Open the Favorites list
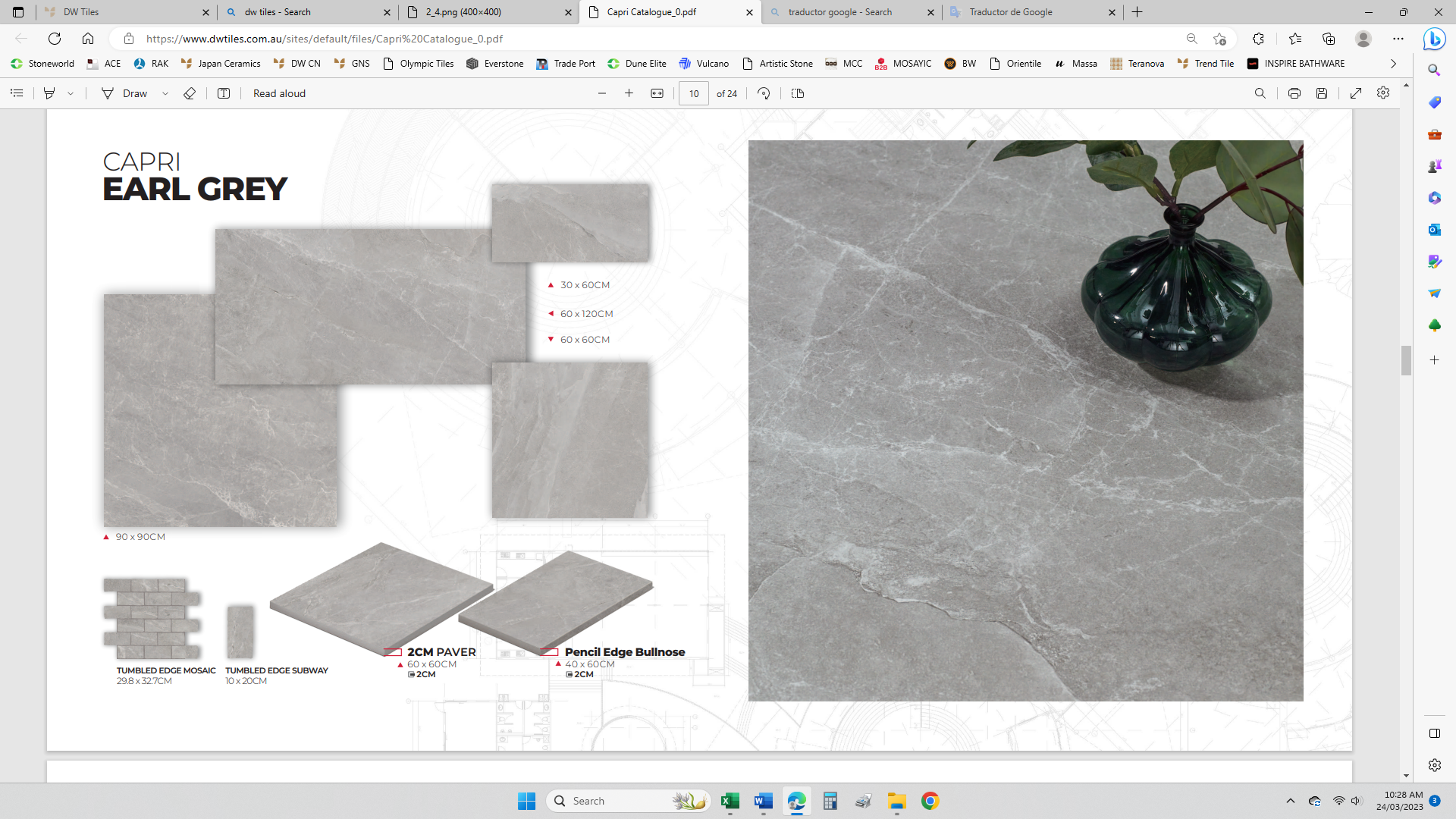Image resolution: width=1456 pixels, height=819 pixels. tap(1294, 39)
